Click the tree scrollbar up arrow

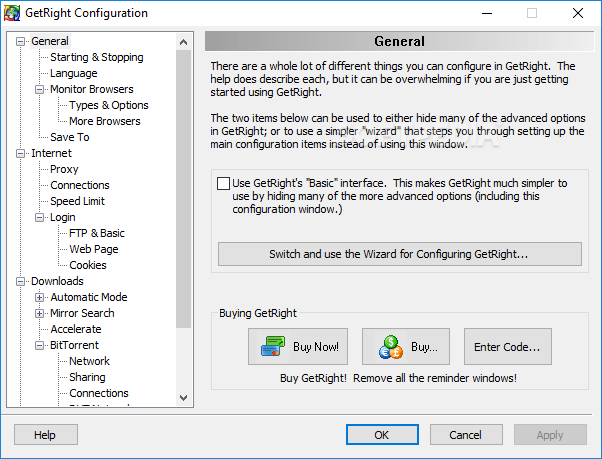184,42
